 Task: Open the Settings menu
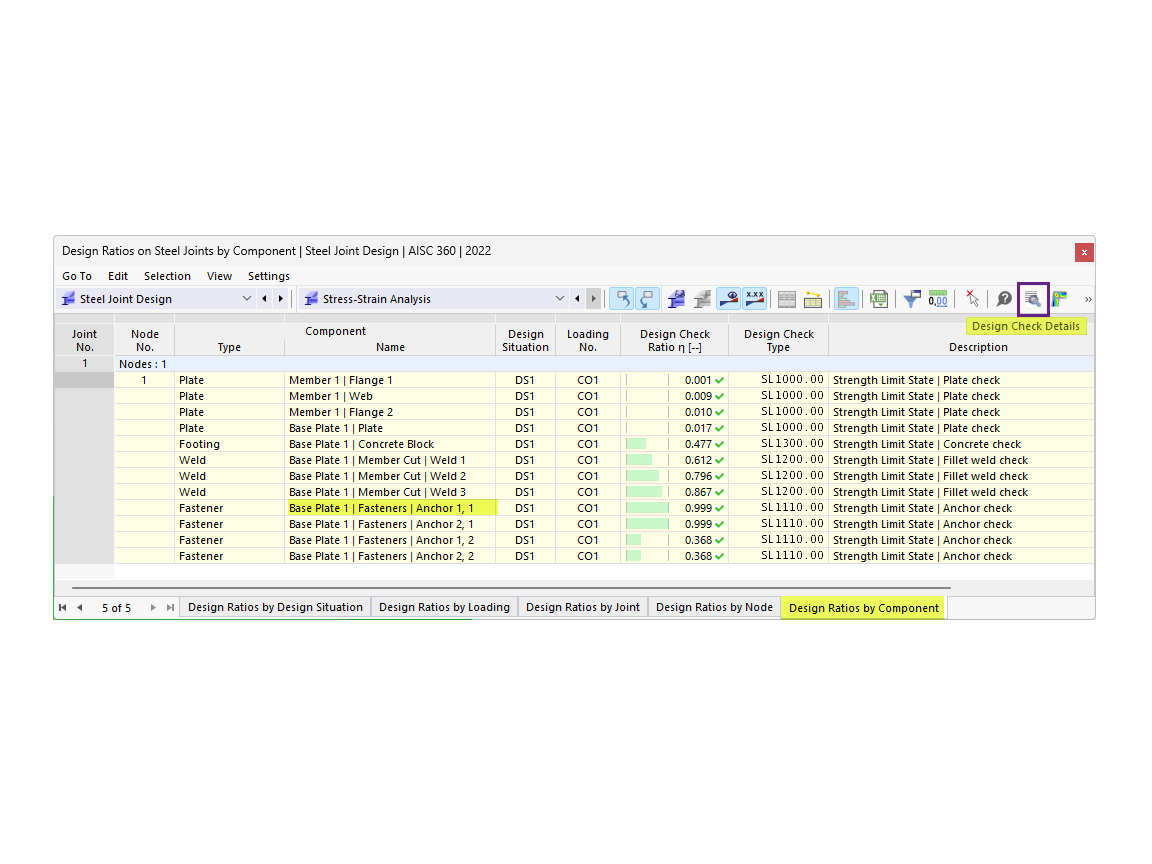tap(268, 276)
